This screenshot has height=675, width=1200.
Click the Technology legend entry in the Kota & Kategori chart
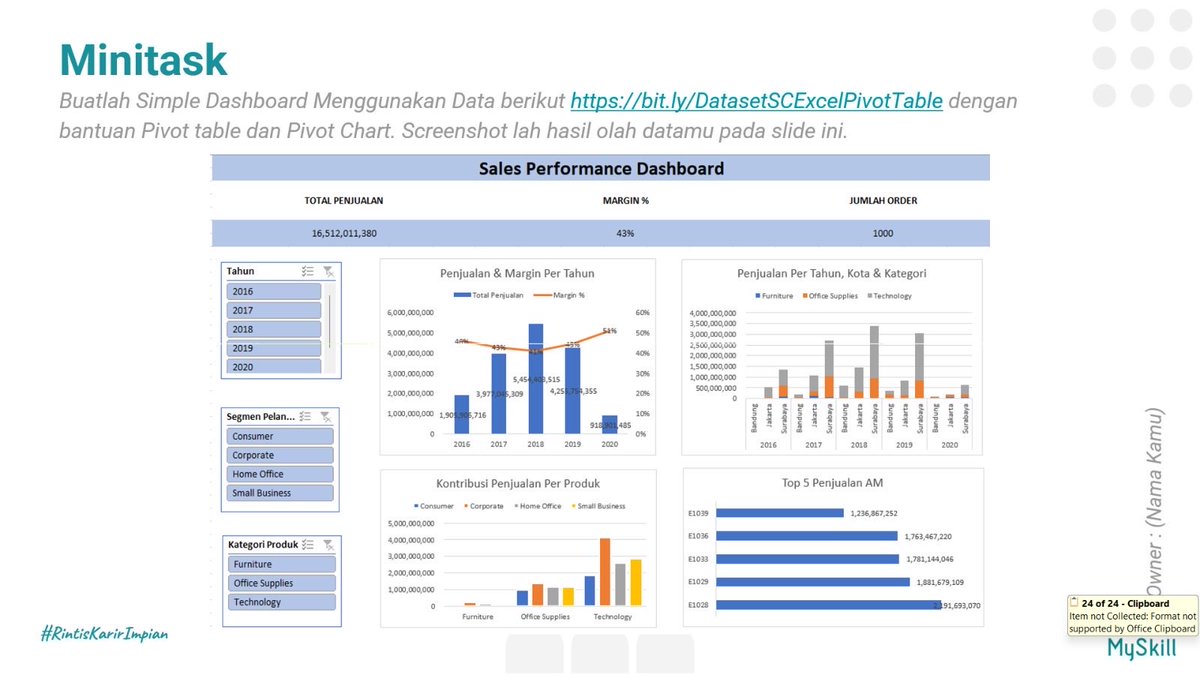(x=891, y=296)
